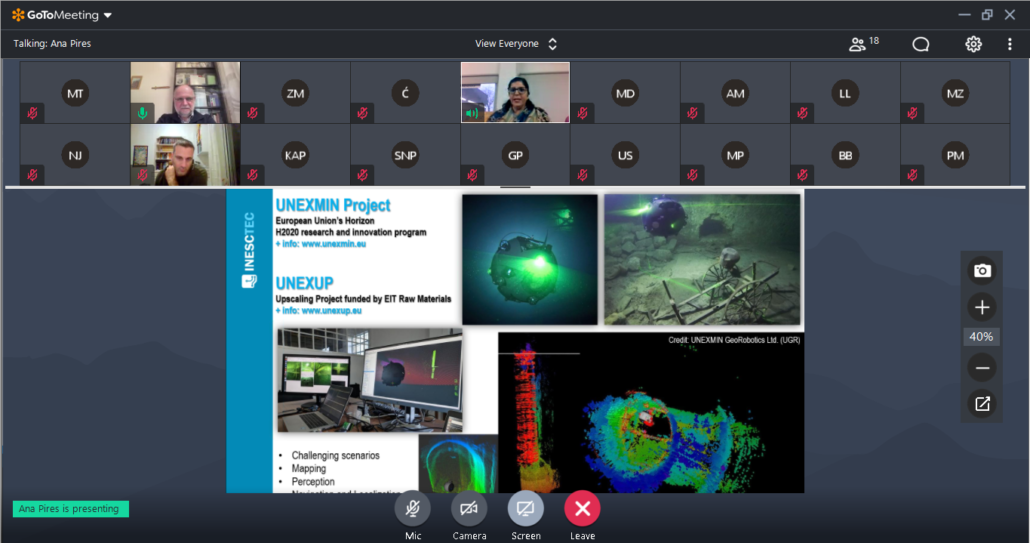
Task: Select SNP participant tile
Action: 405,155
